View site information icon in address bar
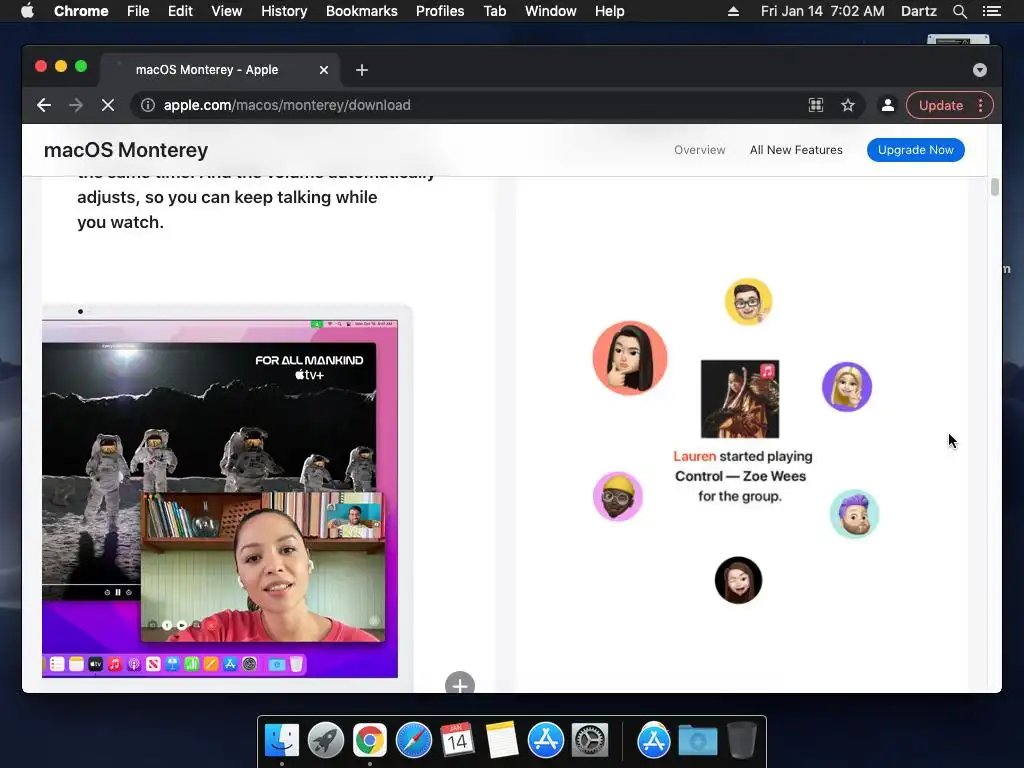Screen dimensions: 1024x768 coord(148,105)
